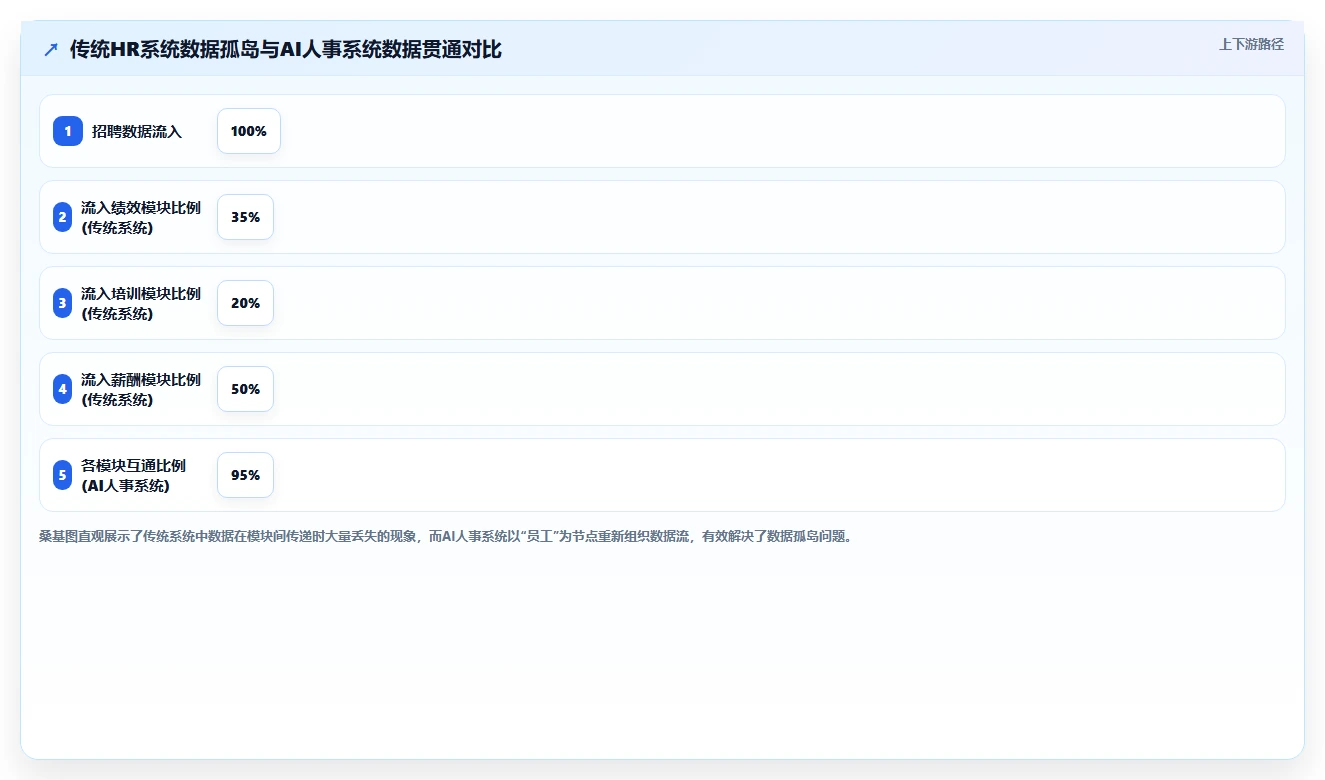Select step number 4 badge

point(63,389)
